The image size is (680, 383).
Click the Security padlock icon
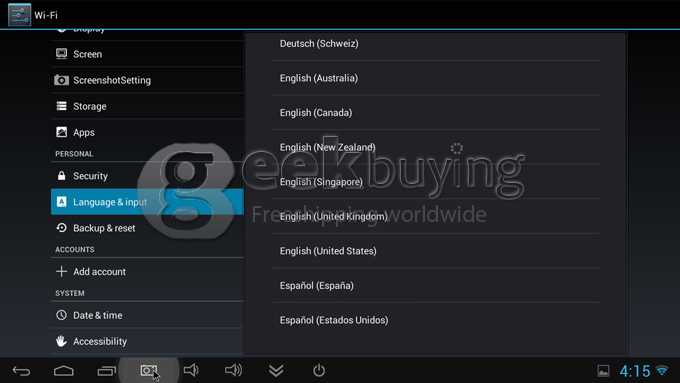pyautogui.click(x=62, y=175)
